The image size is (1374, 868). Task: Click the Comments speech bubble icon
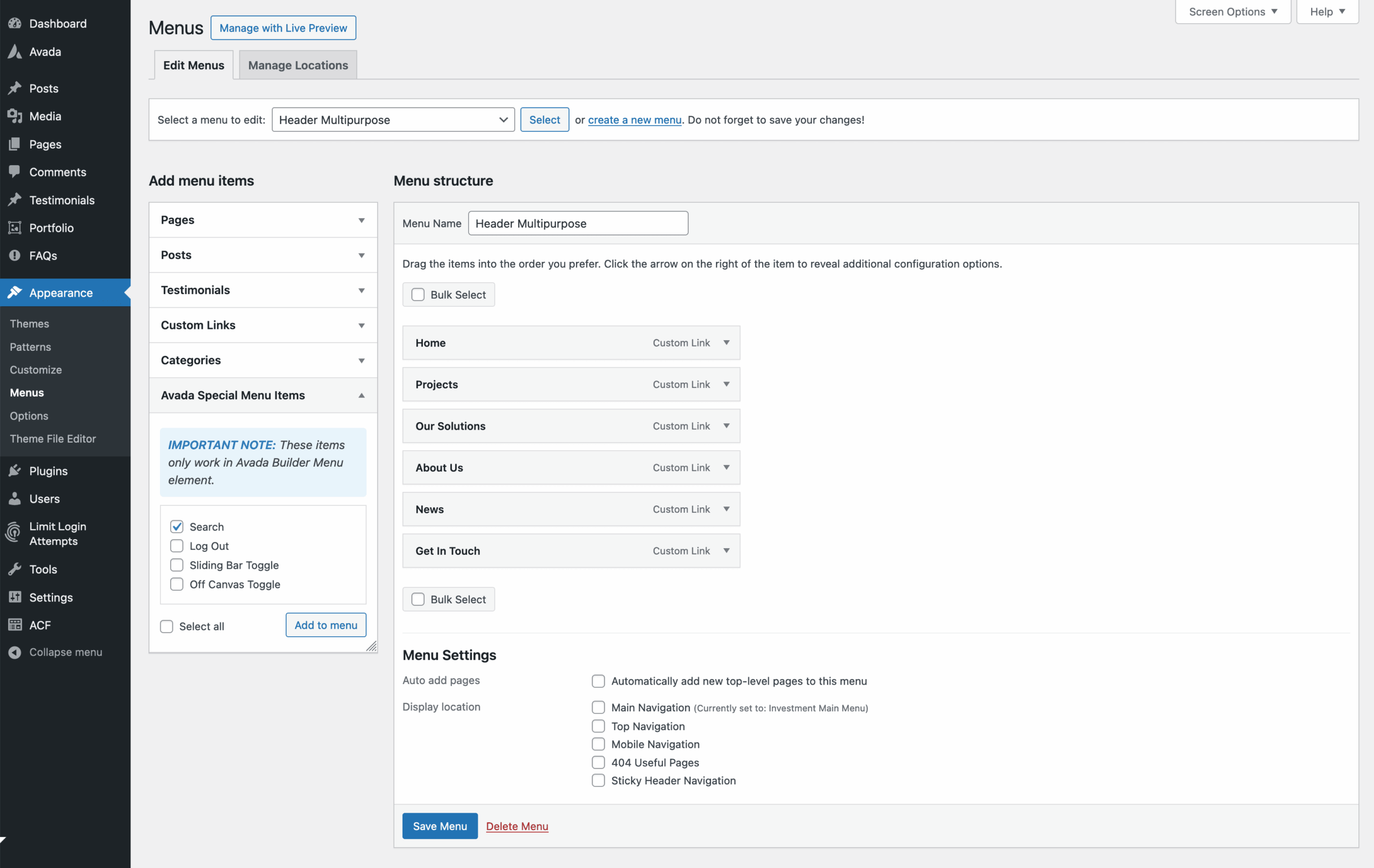(15, 172)
